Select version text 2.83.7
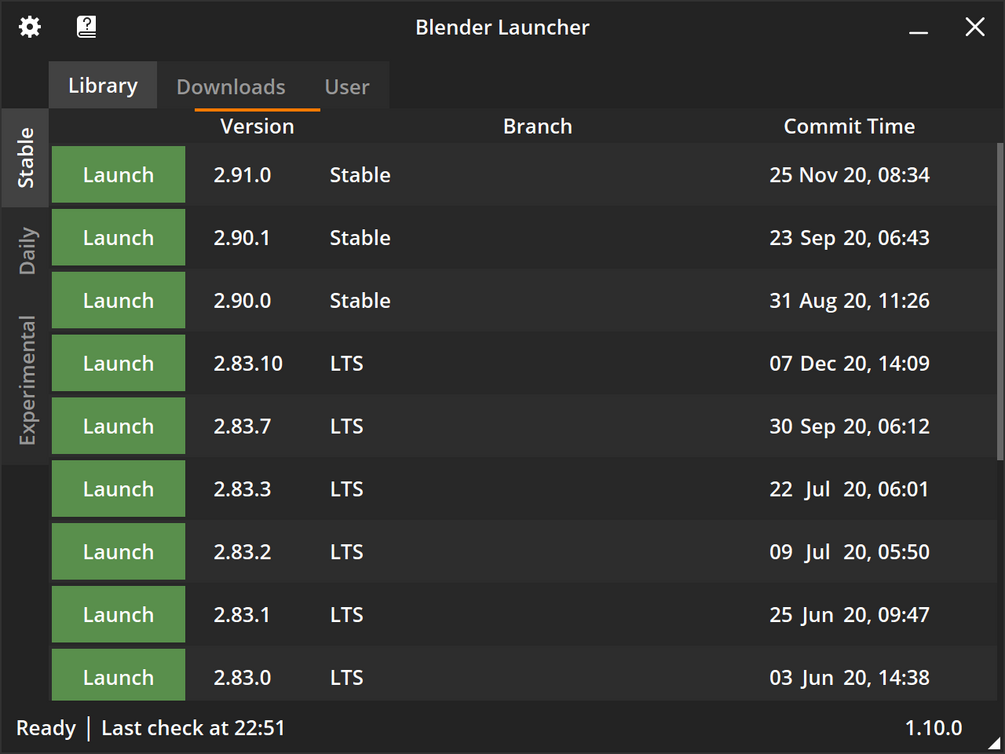Screen dimensions: 1005x754 242,426
